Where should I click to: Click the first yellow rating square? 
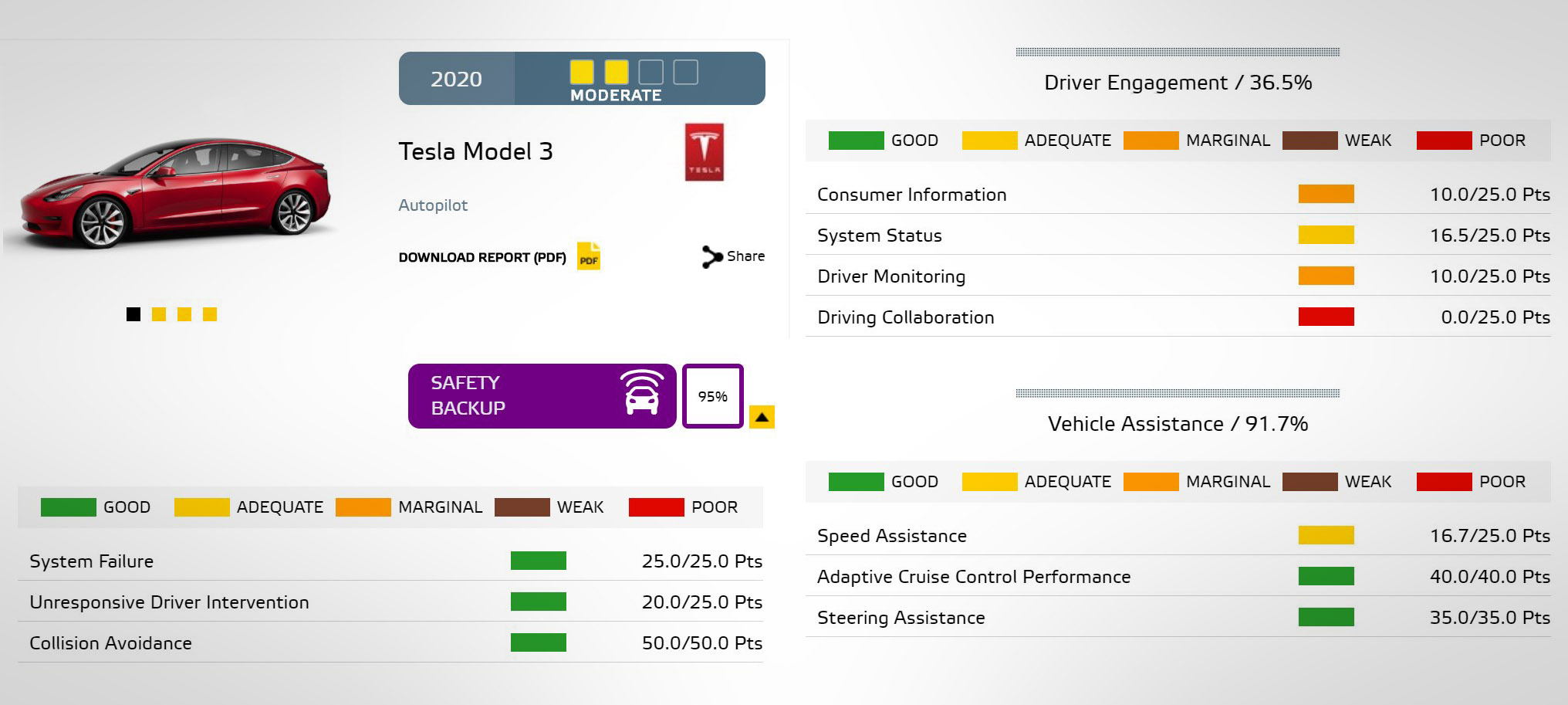pos(582,73)
